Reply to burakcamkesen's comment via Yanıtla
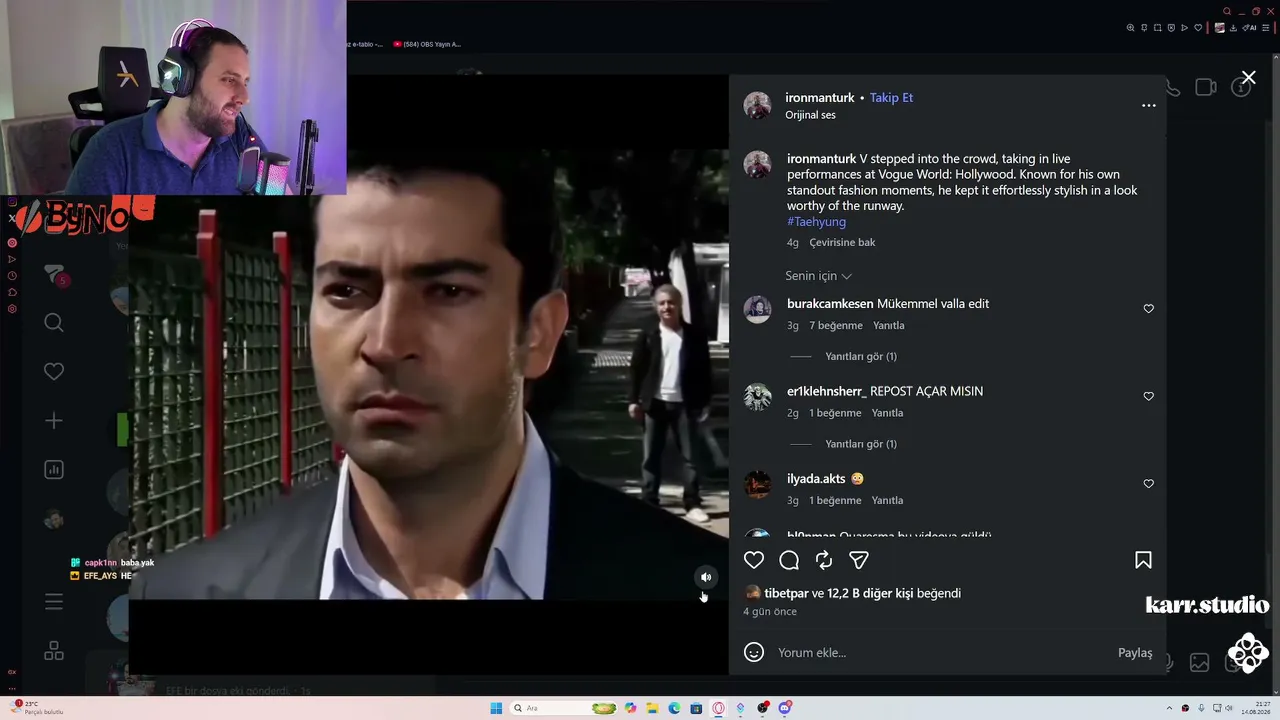The image size is (1280, 720). tap(888, 326)
